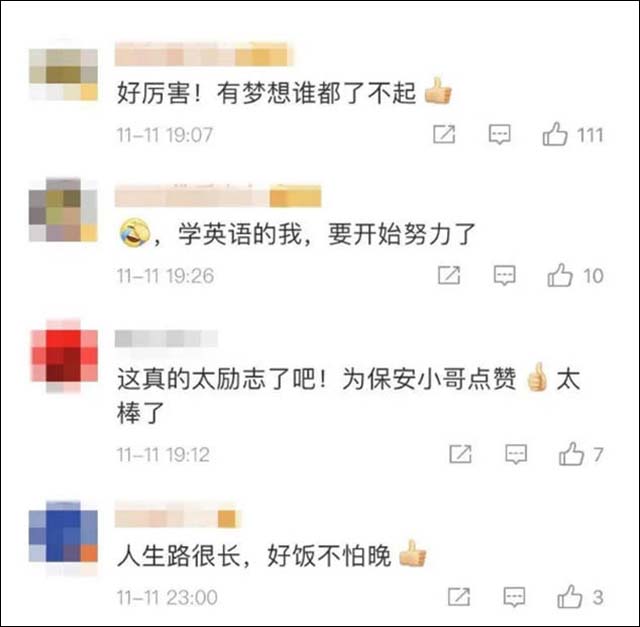
Task: Open the red avatar's profile
Action: [x=64, y=355]
